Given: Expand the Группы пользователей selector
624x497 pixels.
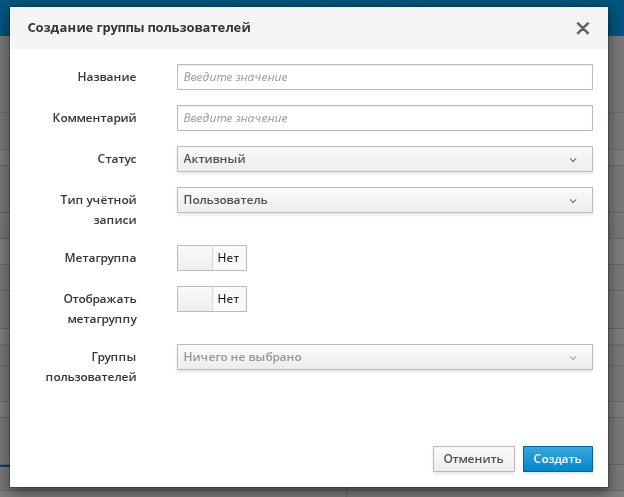Looking at the screenshot, I should click(x=384, y=357).
